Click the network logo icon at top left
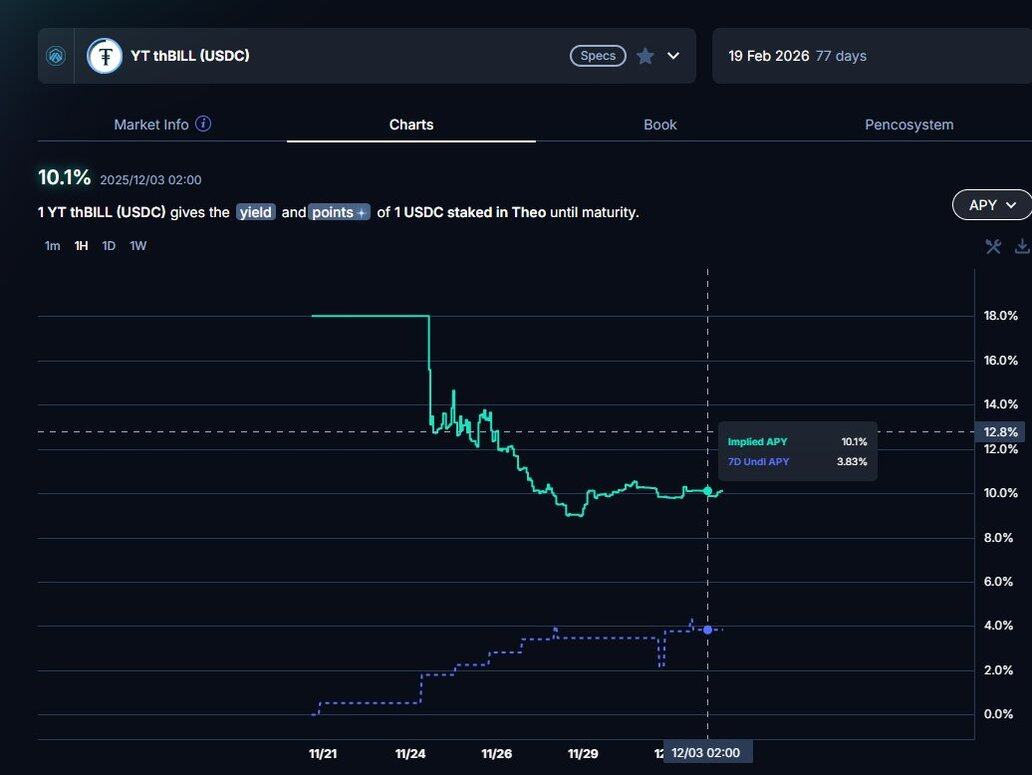1032x775 pixels. pyautogui.click(x=56, y=56)
